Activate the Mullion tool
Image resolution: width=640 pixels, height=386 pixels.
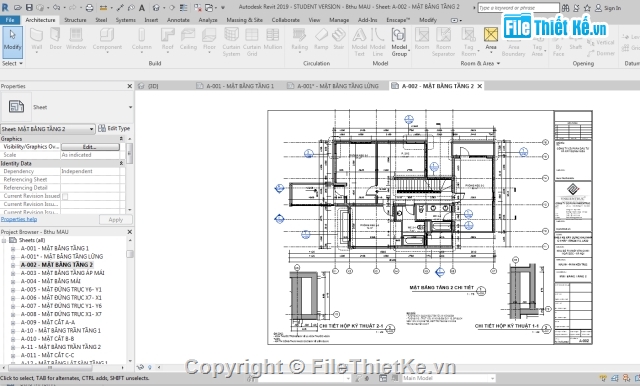coord(273,40)
